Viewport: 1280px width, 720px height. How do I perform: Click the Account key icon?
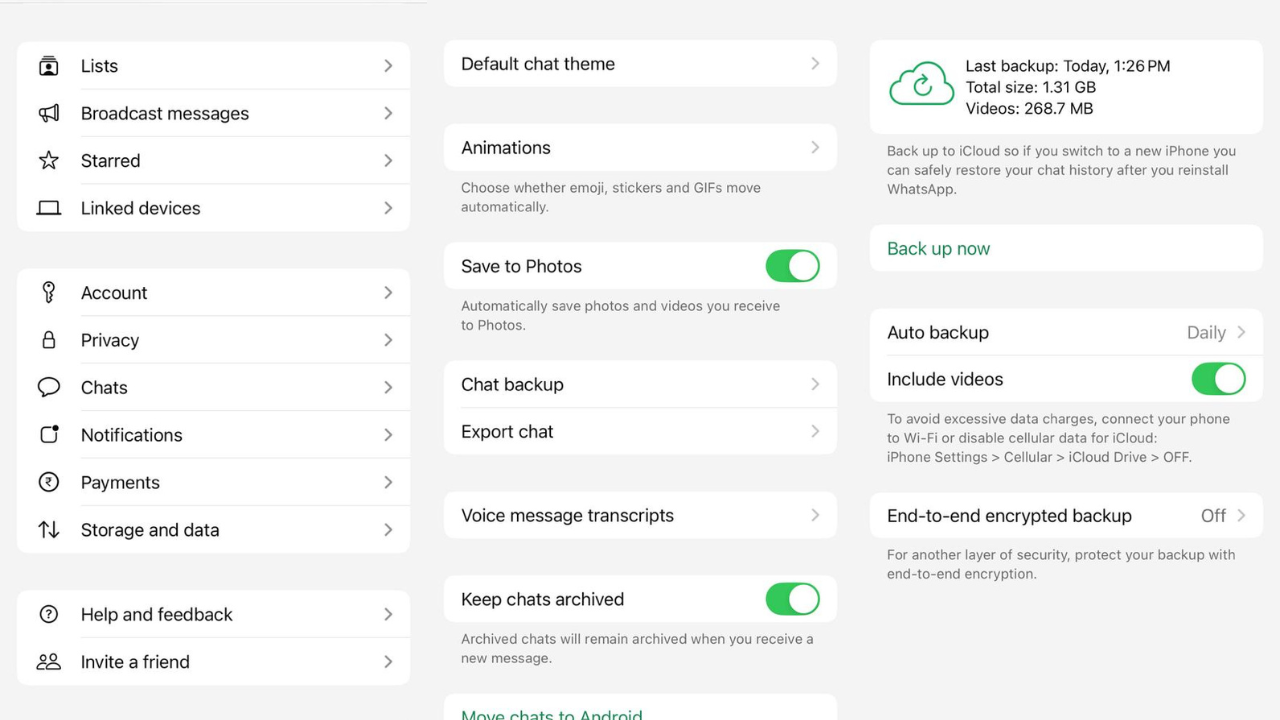pos(48,292)
